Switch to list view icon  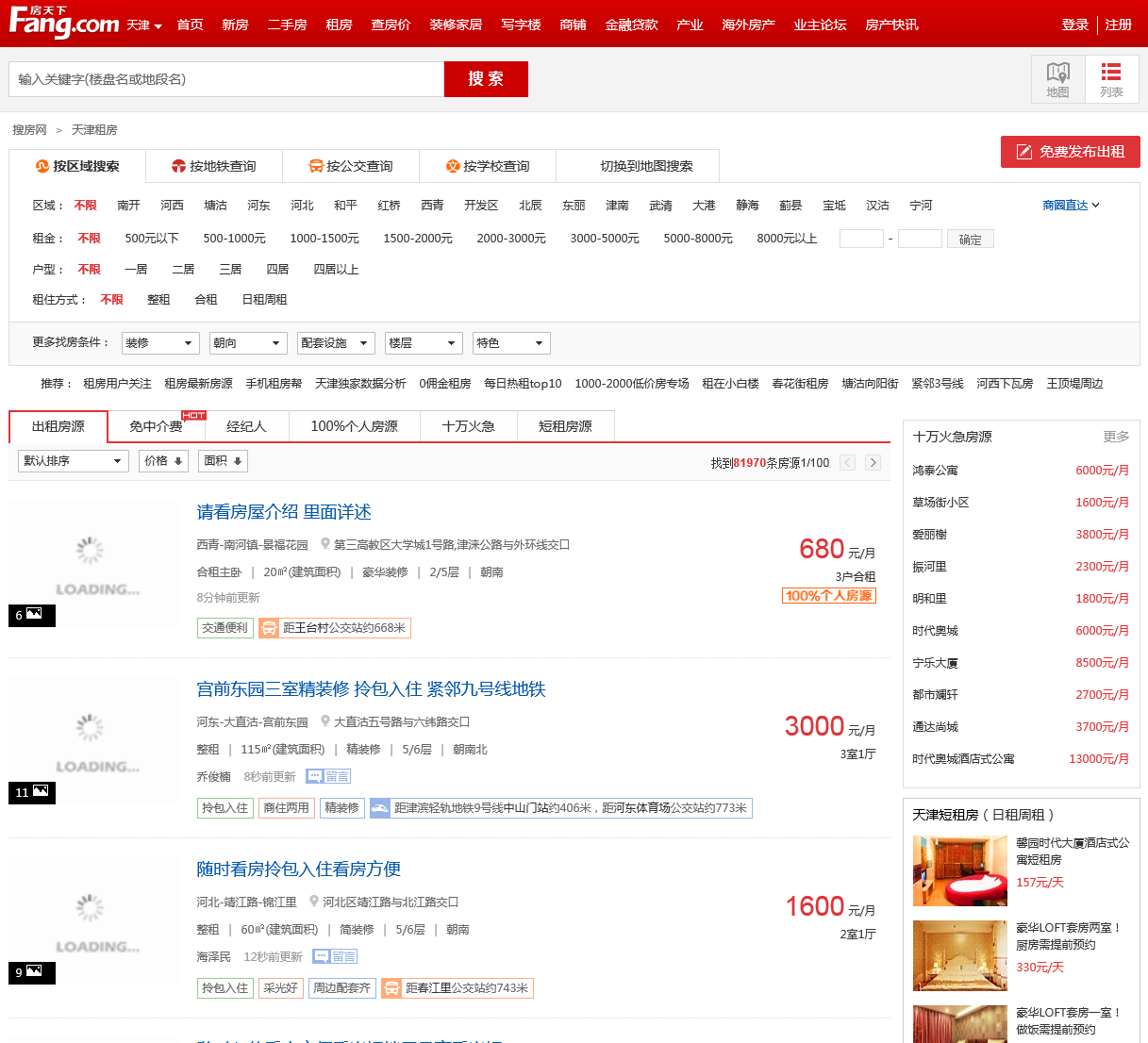click(1111, 79)
